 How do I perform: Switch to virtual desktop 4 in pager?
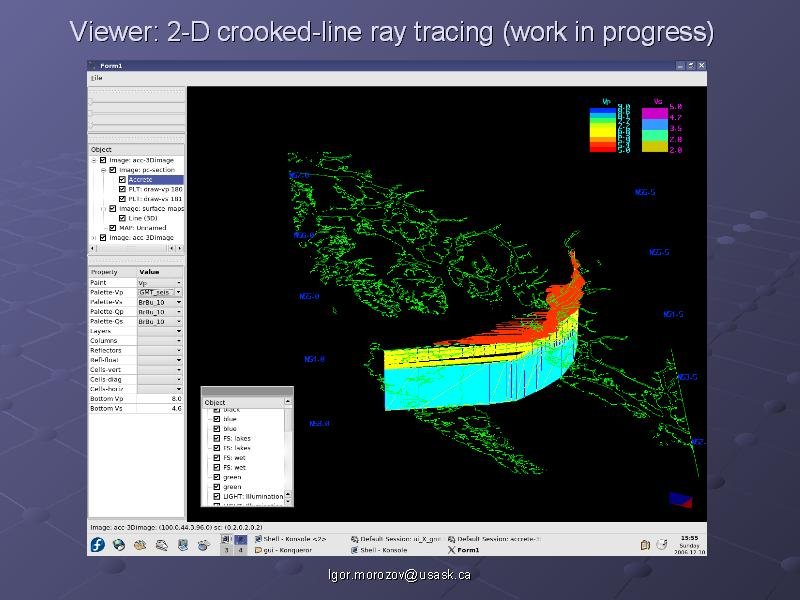[240, 550]
